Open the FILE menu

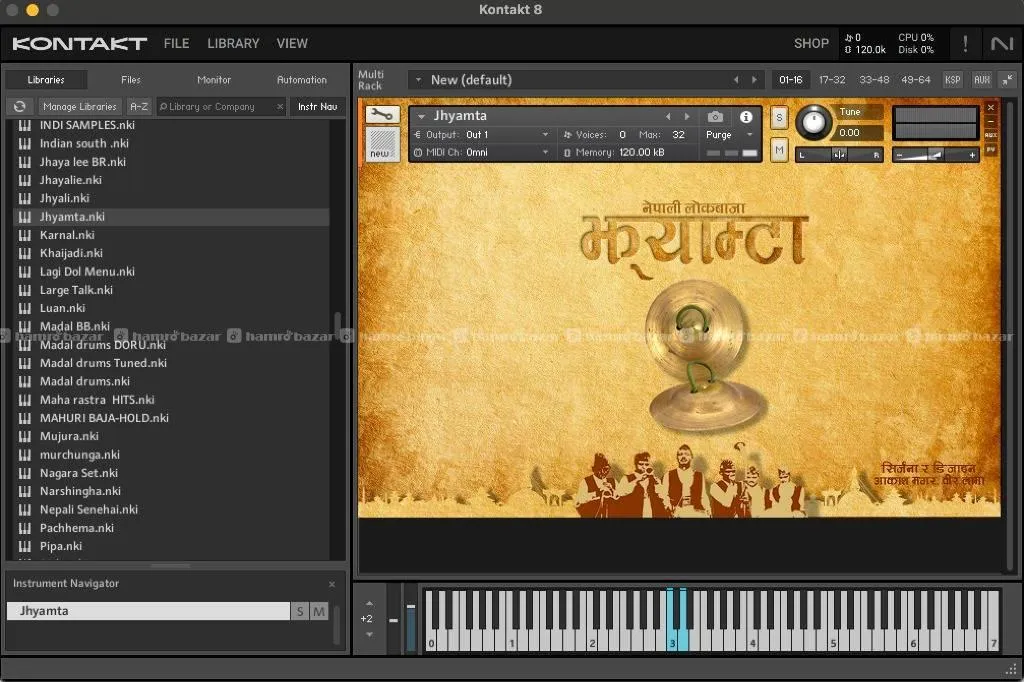176,44
